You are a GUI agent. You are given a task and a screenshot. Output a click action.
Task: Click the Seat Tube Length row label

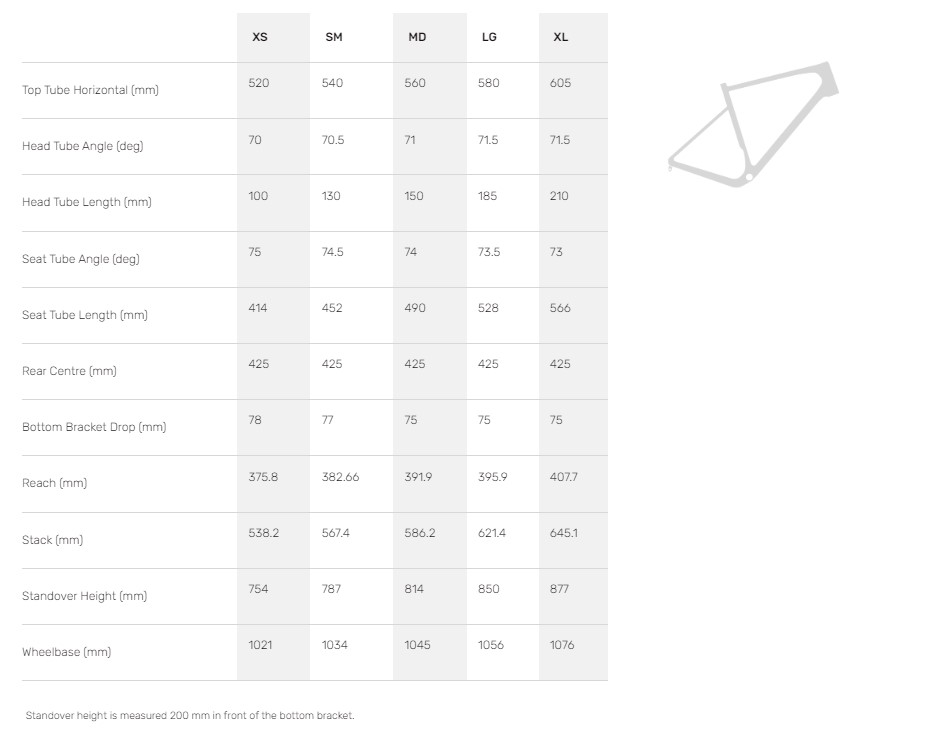pos(84,315)
